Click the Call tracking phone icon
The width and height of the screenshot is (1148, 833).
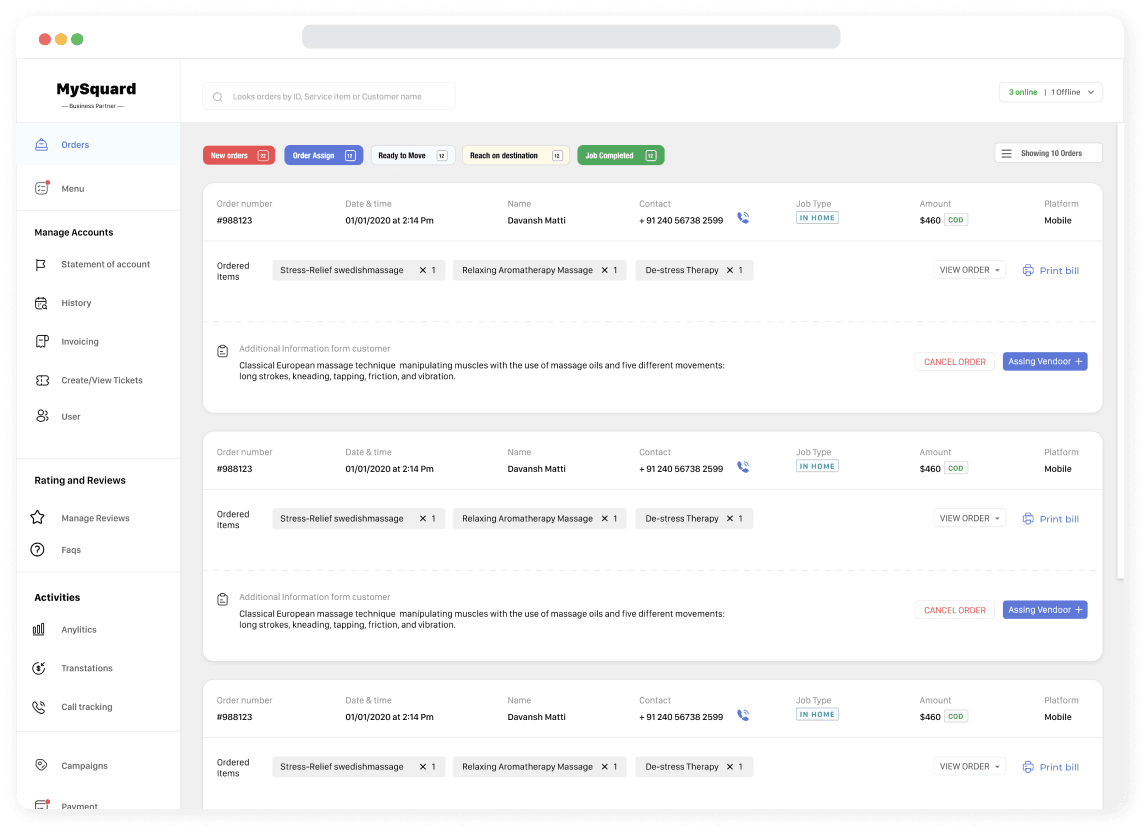[40, 706]
